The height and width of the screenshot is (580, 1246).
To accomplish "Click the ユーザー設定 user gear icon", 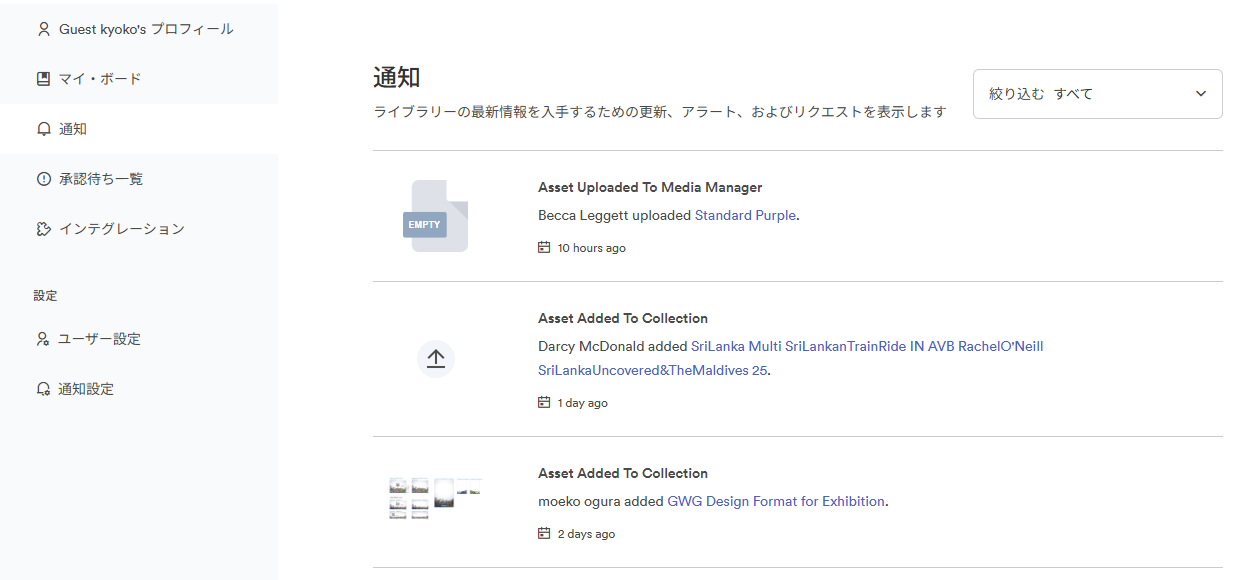I will click(43, 339).
